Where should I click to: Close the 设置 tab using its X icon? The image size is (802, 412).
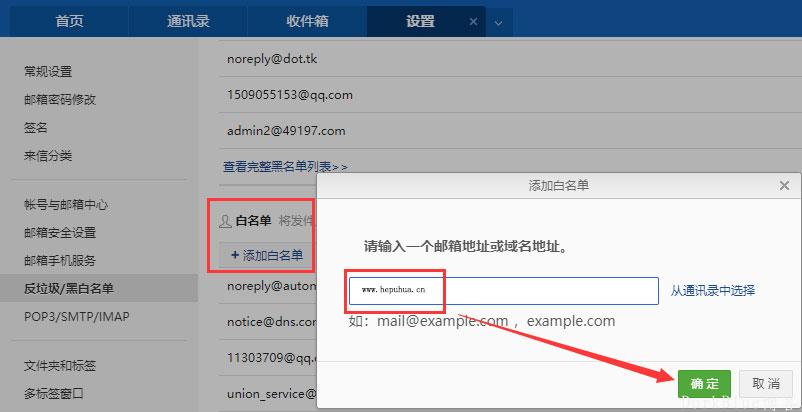click(473, 21)
